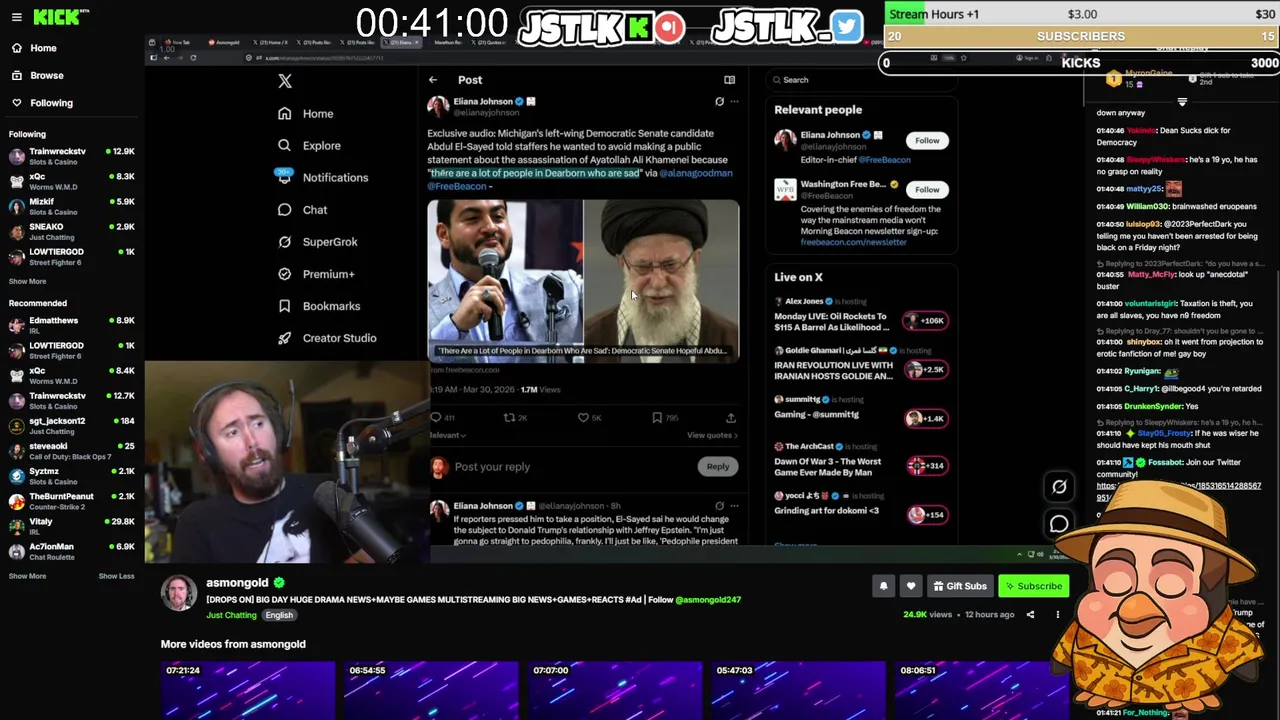1280x720 pixels.
Task: Open Relevant replies sort dropdown
Action: 447,435
